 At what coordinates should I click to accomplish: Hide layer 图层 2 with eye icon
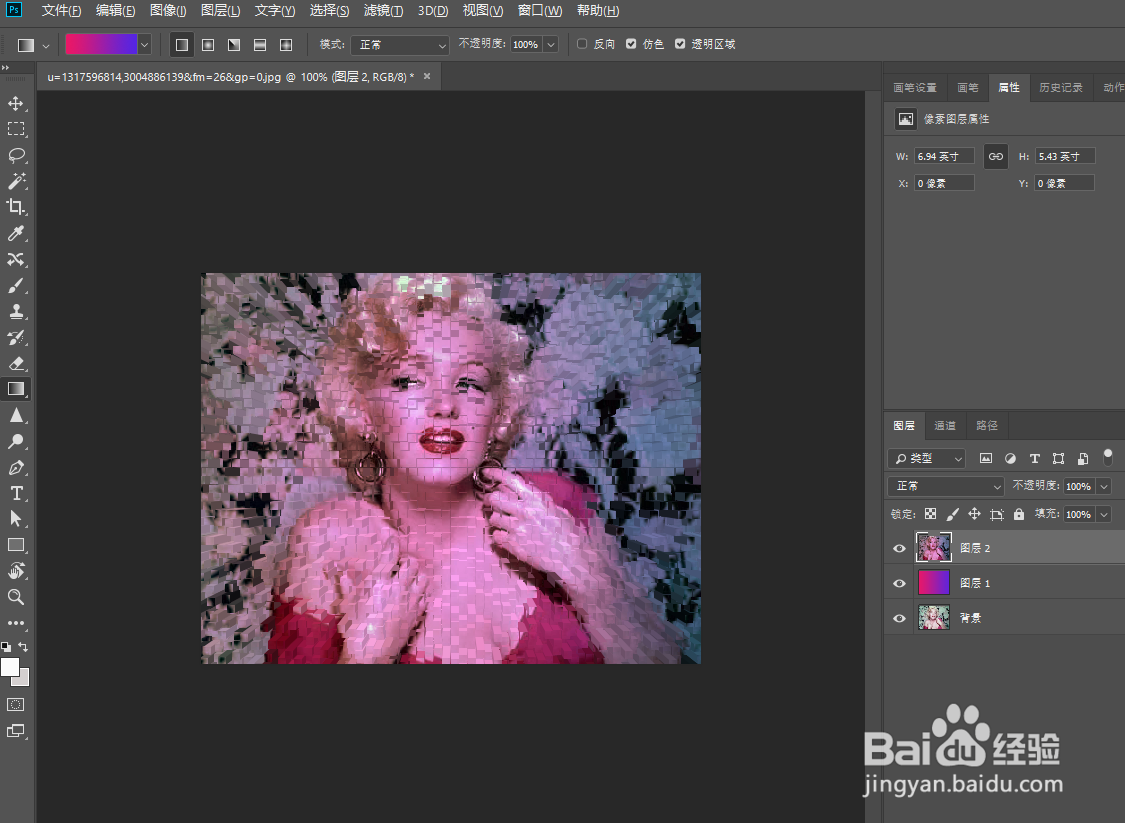point(899,548)
